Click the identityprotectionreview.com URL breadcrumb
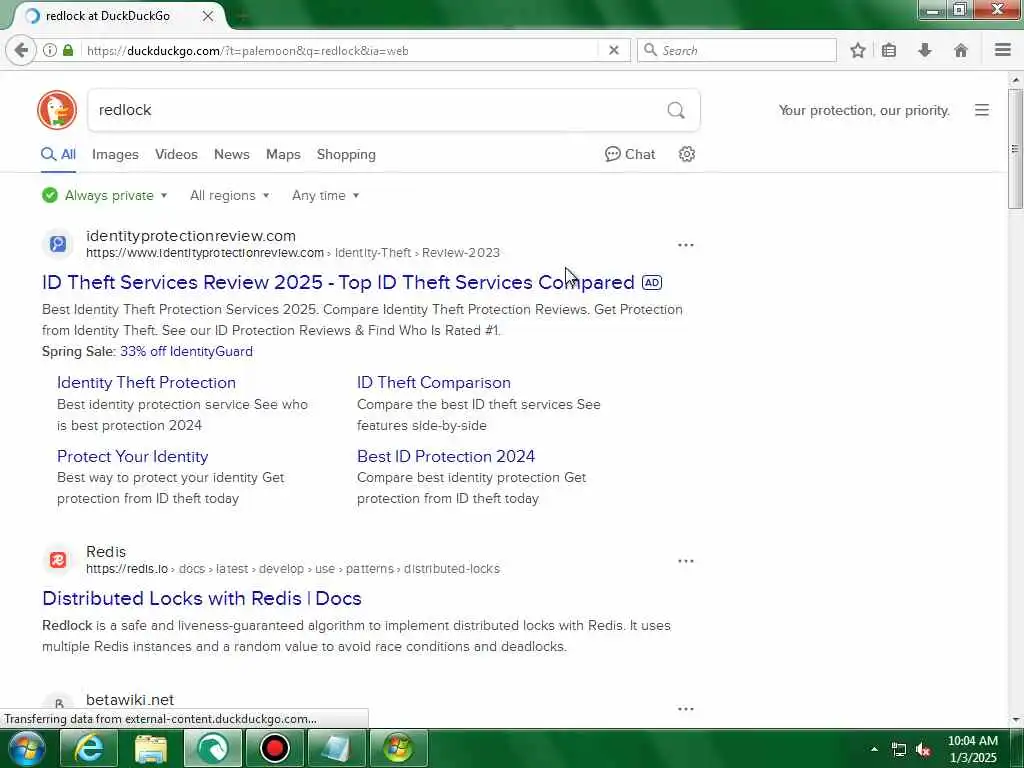Screen dimensions: 1024x768 click(x=293, y=253)
